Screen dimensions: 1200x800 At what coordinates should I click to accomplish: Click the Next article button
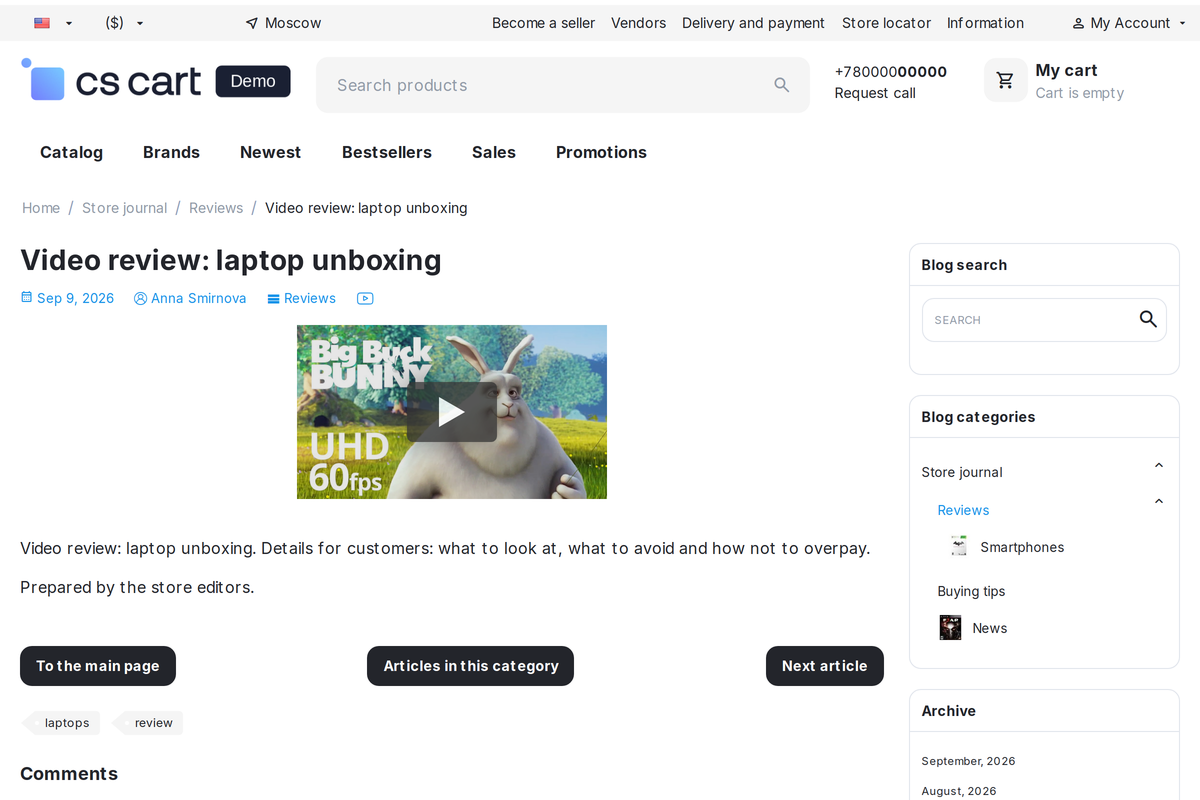tap(825, 666)
